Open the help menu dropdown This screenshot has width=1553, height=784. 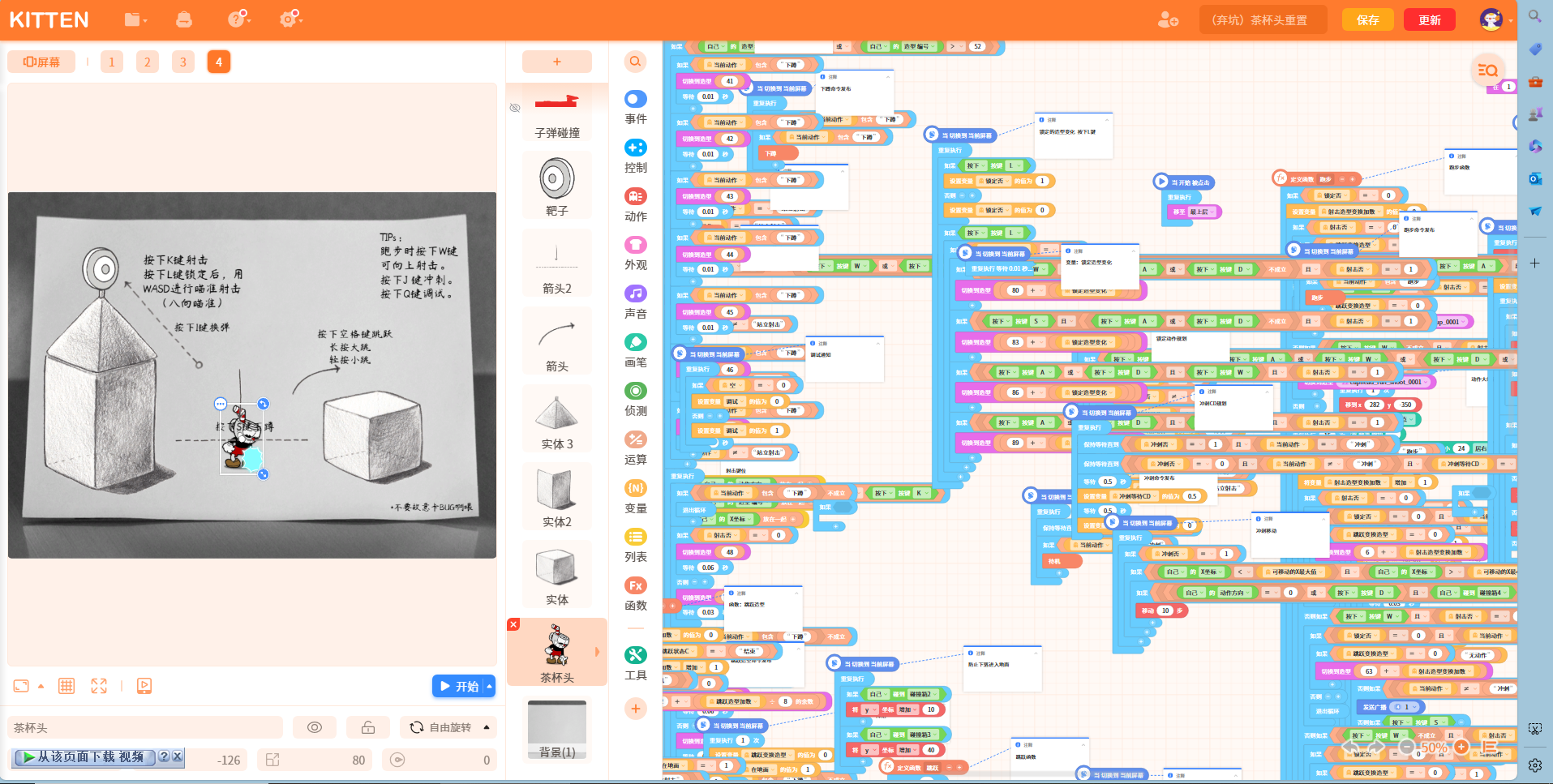(239, 19)
